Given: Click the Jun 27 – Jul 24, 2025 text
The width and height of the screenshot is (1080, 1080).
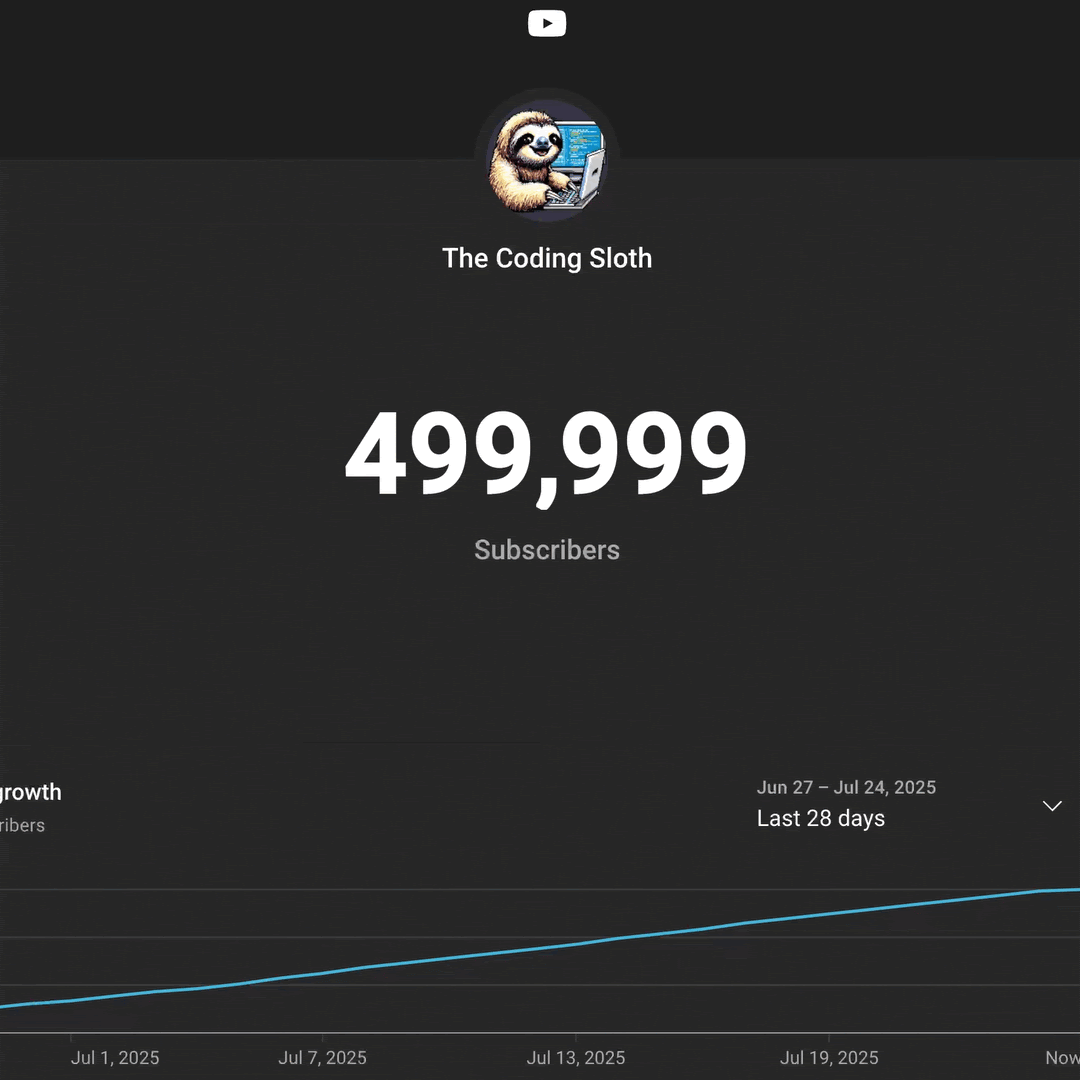Looking at the screenshot, I should click(846, 787).
